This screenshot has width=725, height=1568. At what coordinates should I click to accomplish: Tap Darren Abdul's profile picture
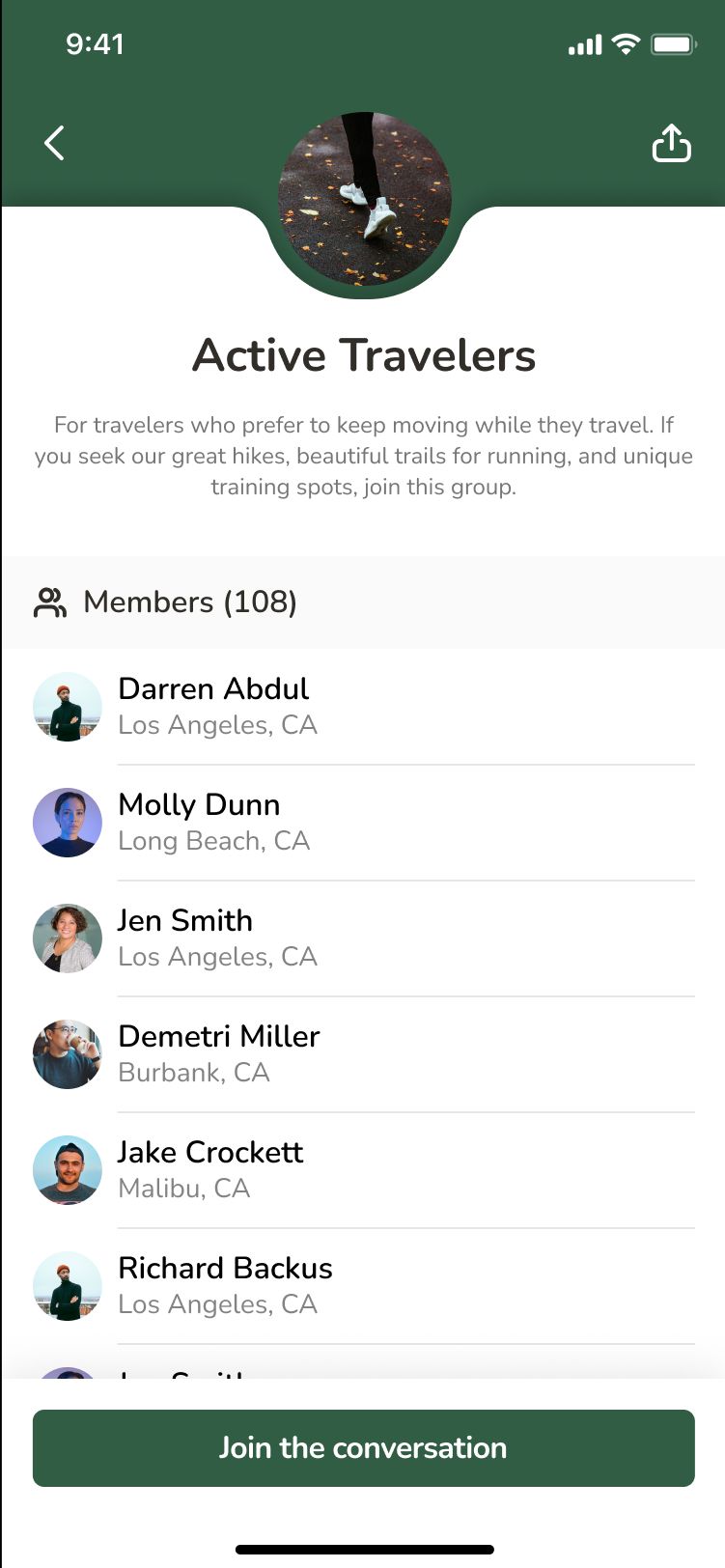[68, 707]
